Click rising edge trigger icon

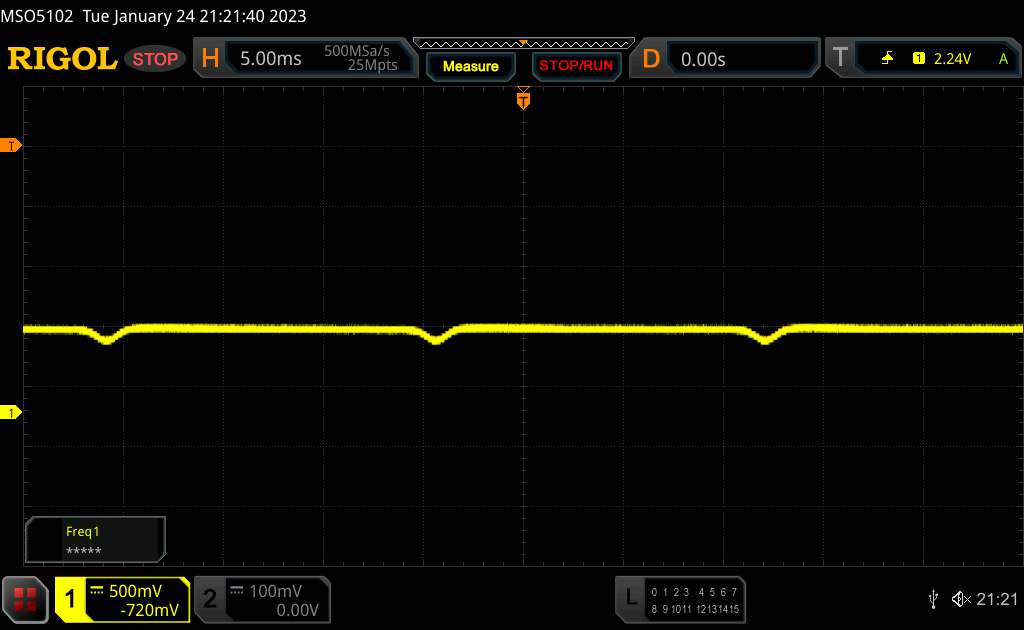coord(887,59)
